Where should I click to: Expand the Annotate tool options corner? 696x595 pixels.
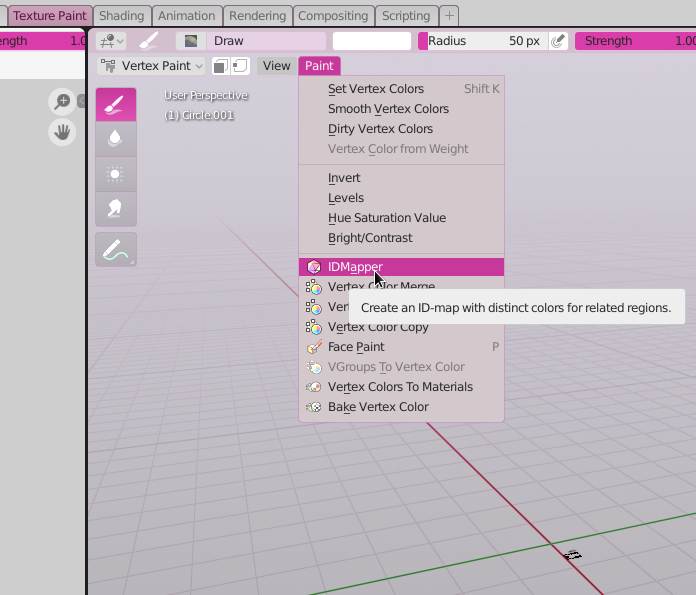tap(132, 262)
